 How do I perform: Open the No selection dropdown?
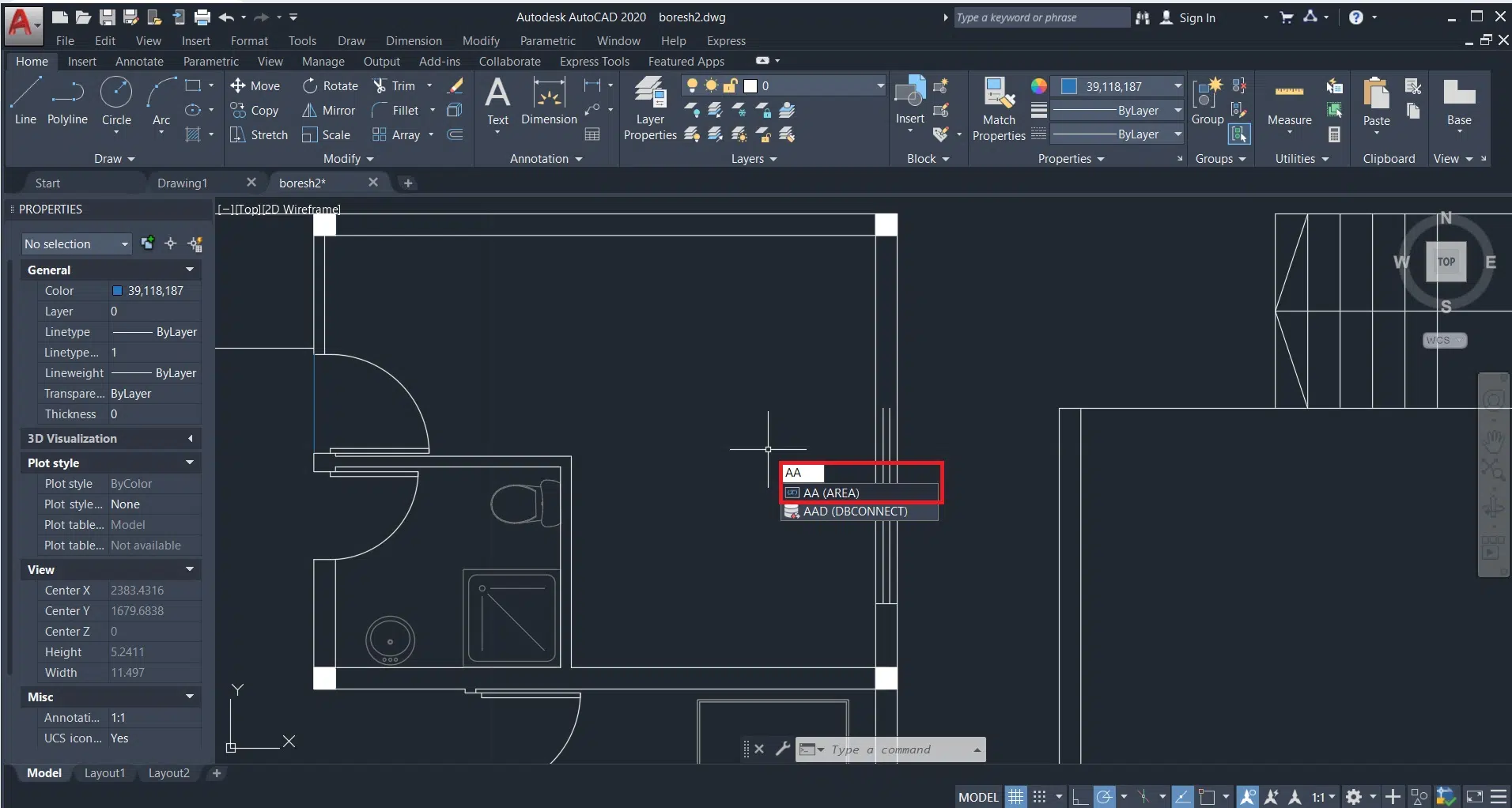(x=76, y=244)
